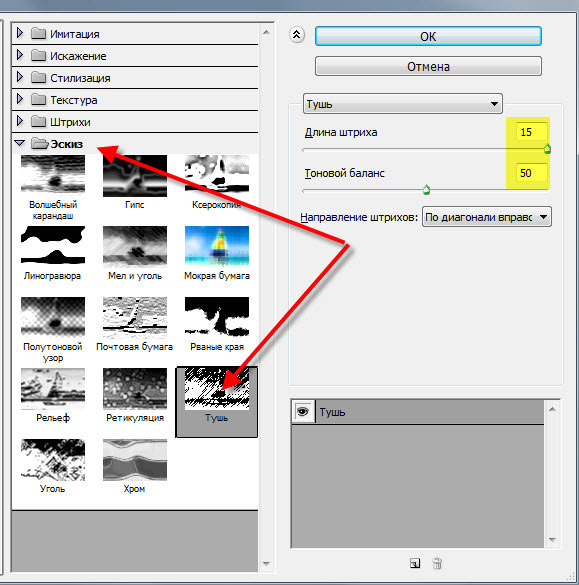Click the Тоновой баланс slider handle

pos(426,190)
